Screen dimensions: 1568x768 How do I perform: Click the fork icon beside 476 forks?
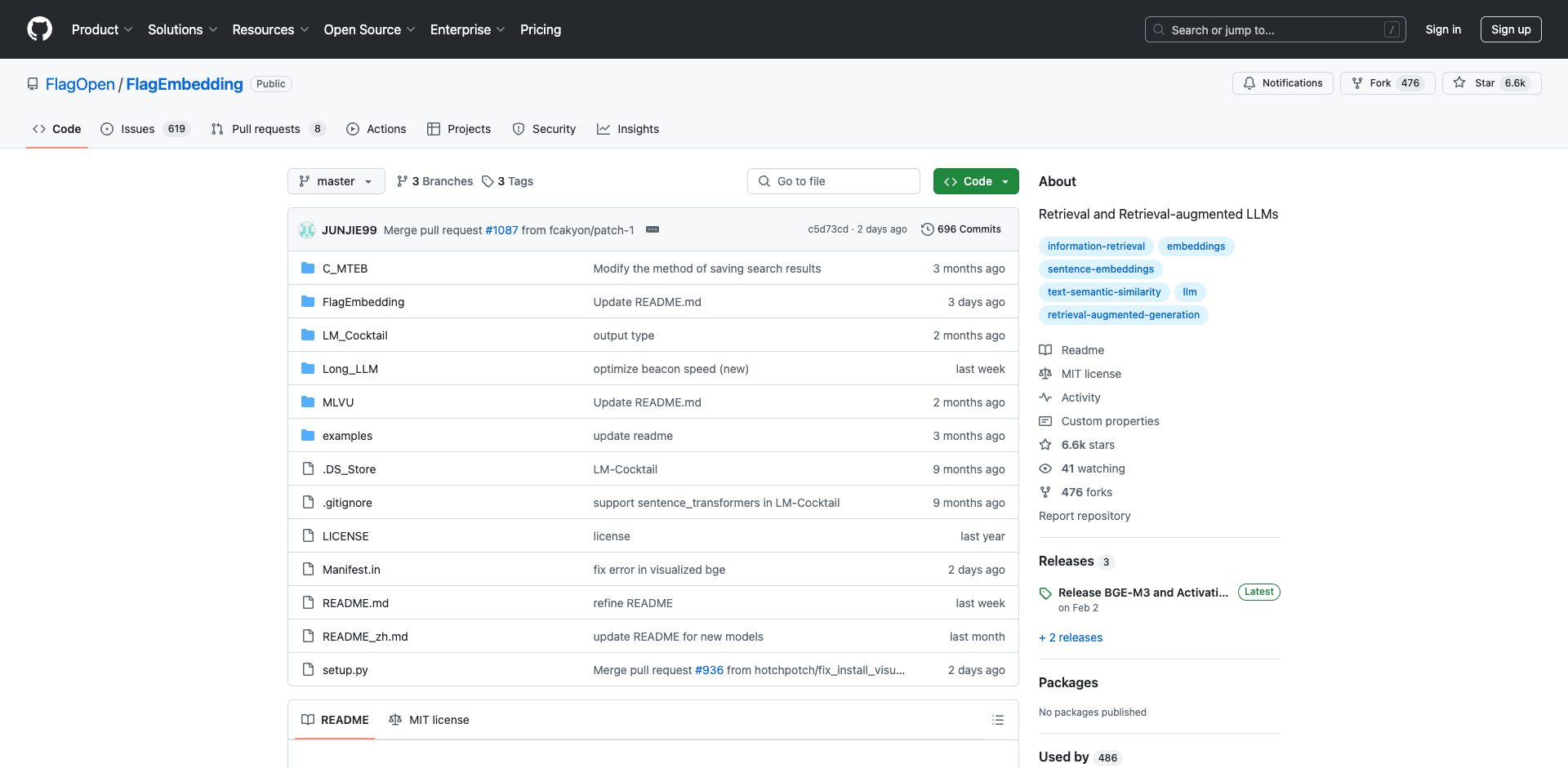coord(1045,492)
